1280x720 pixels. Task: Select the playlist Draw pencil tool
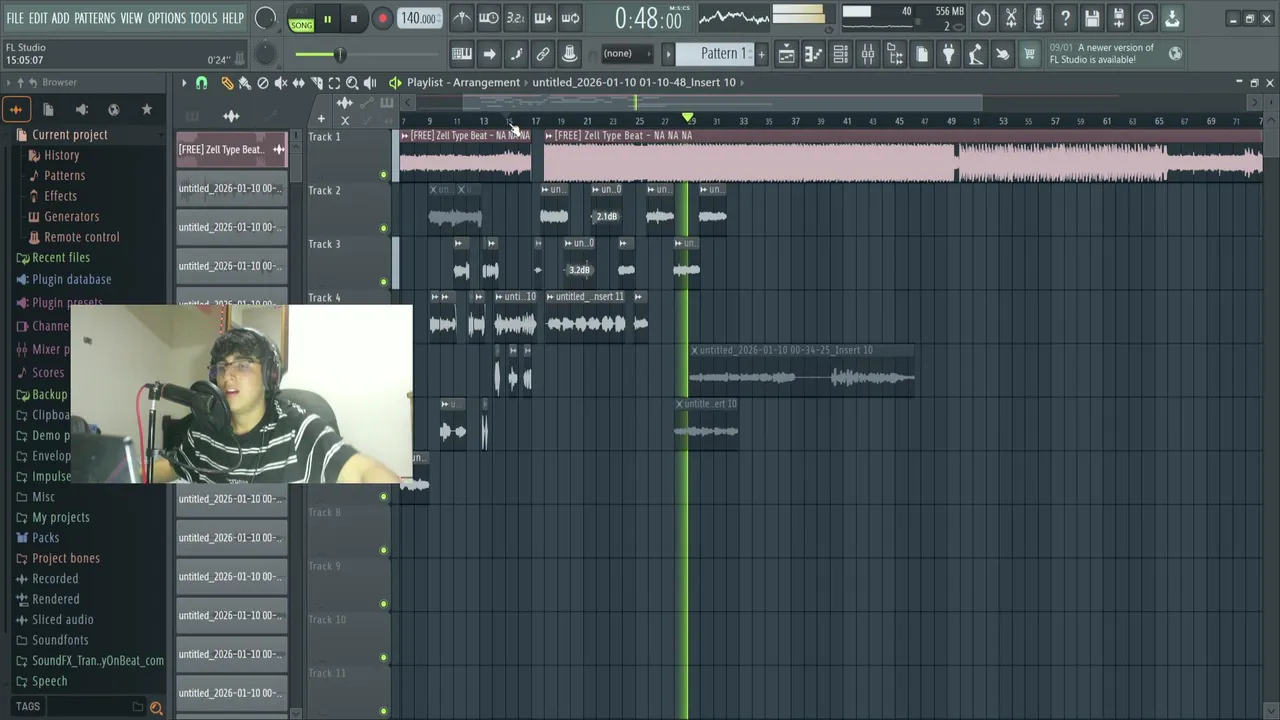point(227,83)
